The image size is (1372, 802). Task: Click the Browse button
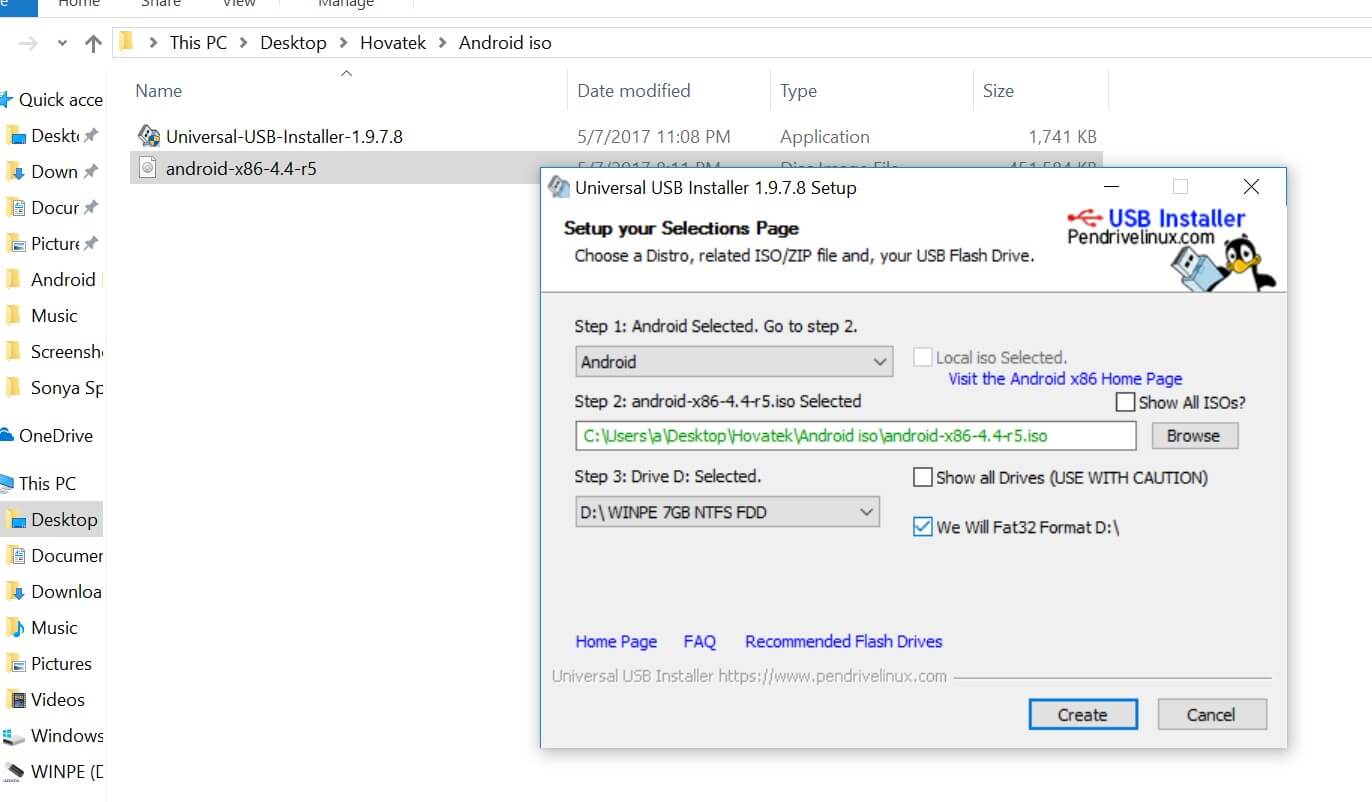tap(1195, 435)
